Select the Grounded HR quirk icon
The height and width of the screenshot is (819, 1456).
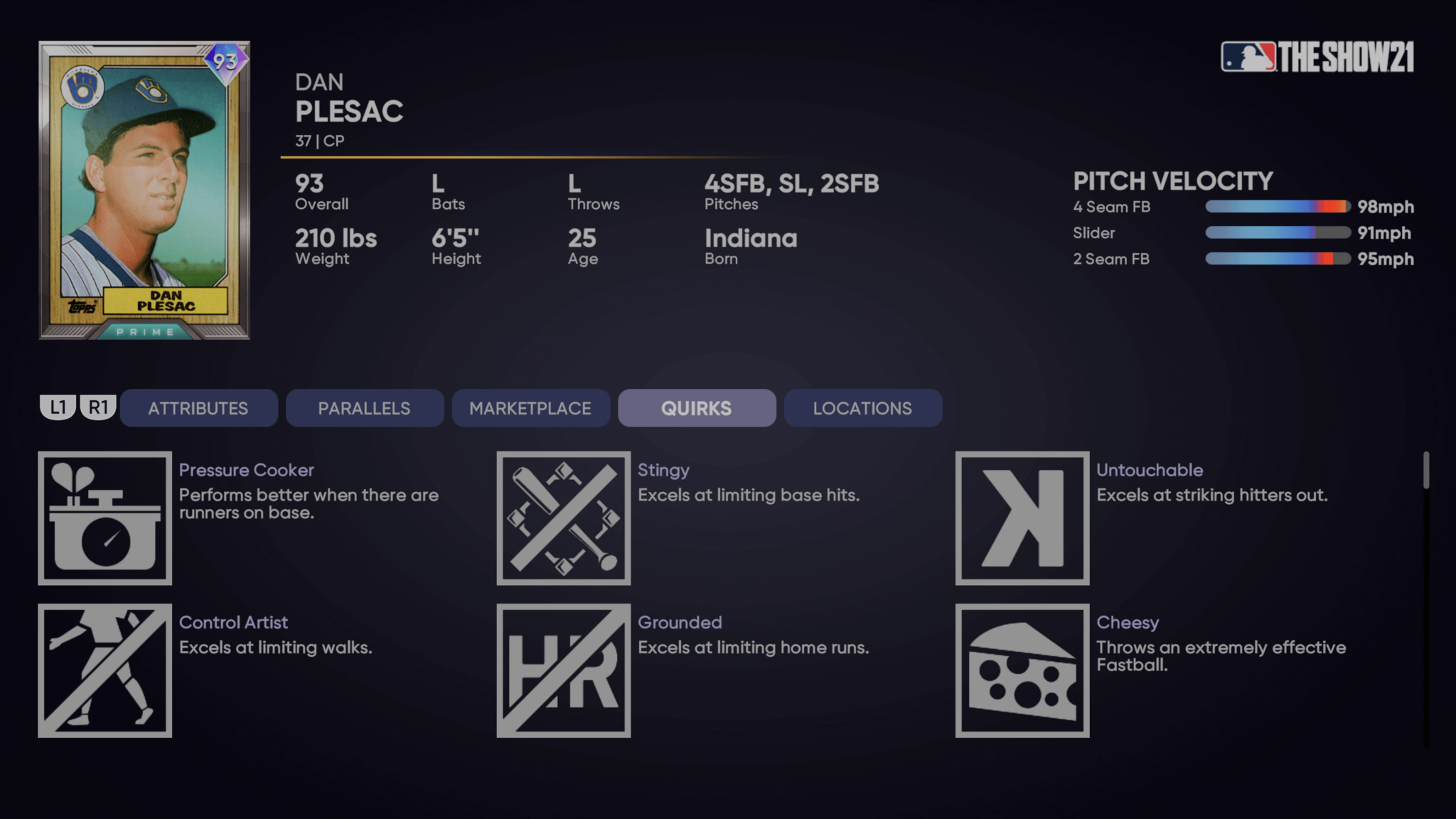(564, 670)
